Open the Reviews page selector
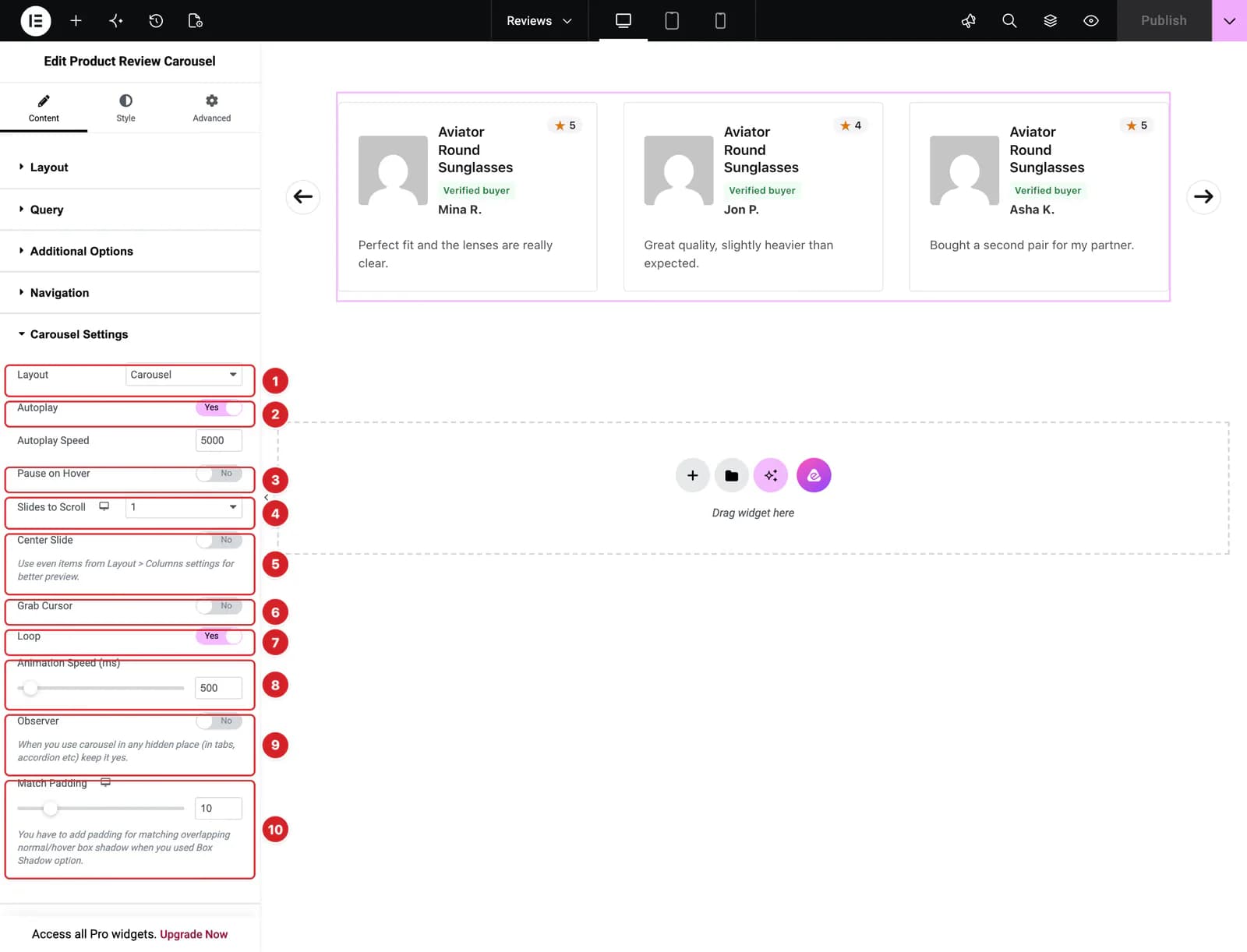1247x952 pixels. [539, 21]
